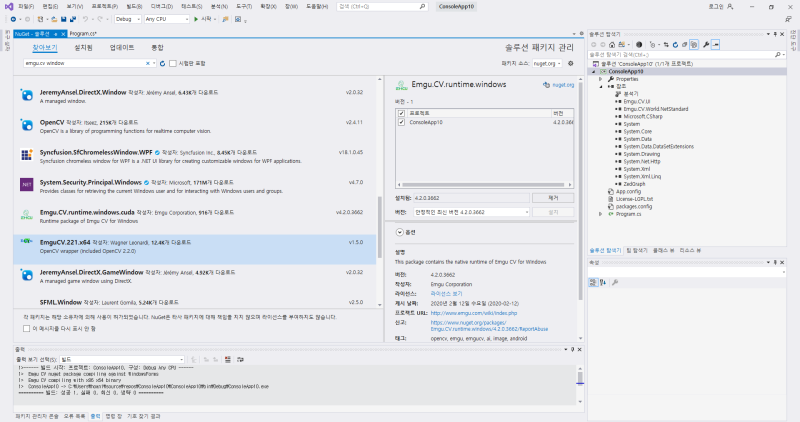
Task: Select ZedGraph reference in Solution Explorer
Action: pyautogui.click(x=634, y=184)
